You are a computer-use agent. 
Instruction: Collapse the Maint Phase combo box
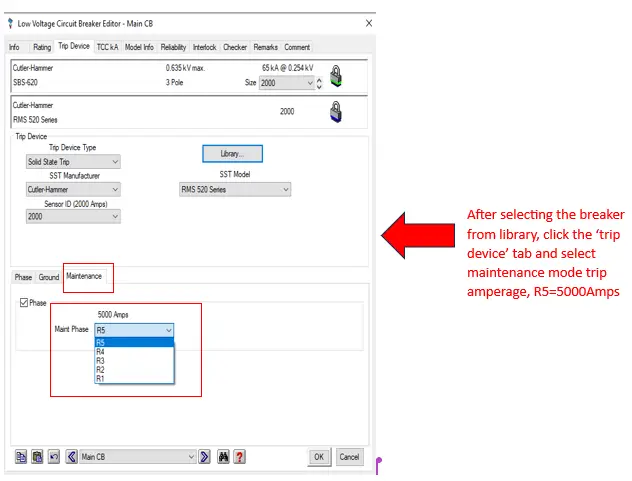169,330
